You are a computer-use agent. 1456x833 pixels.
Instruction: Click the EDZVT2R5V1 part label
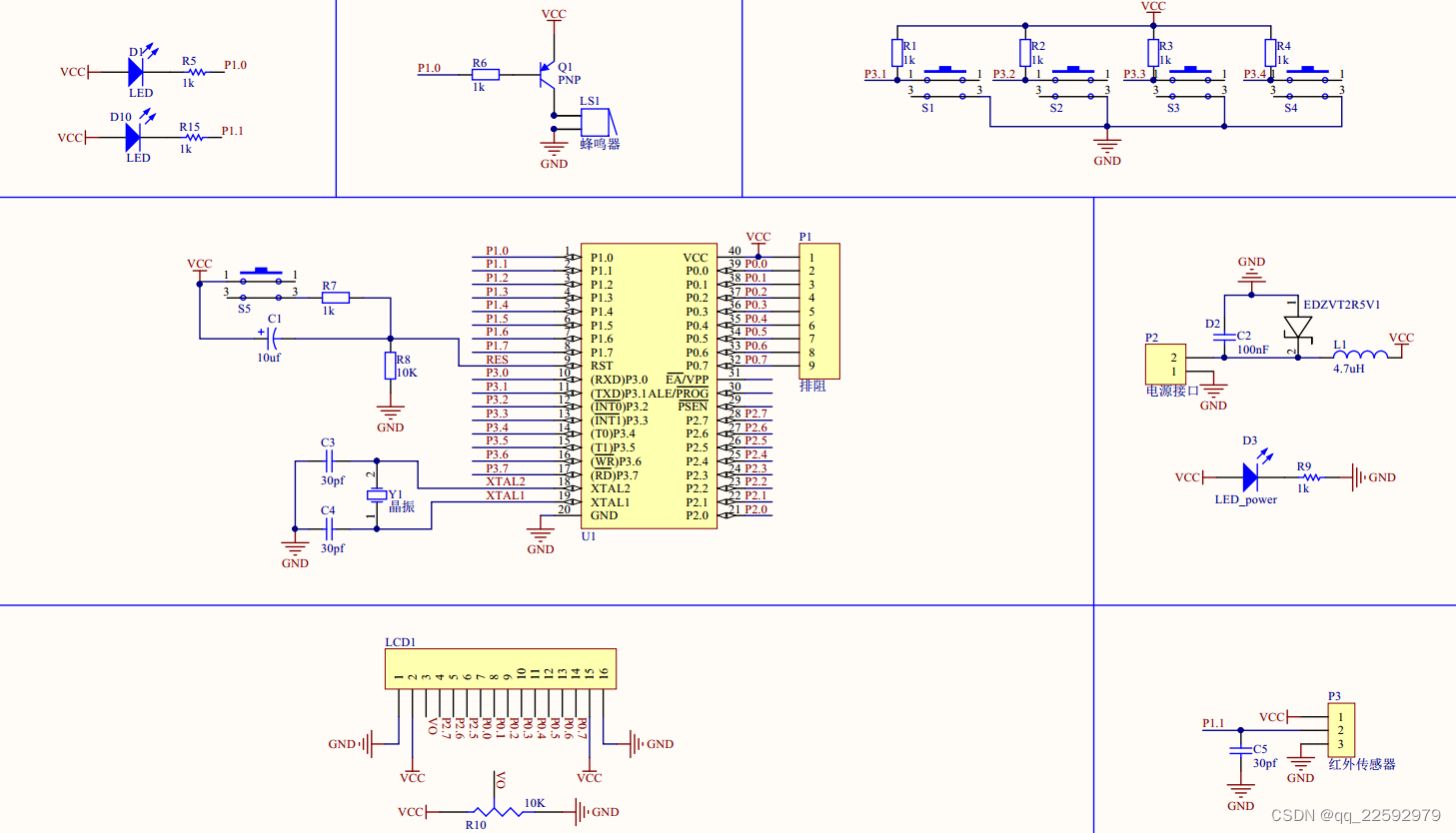pos(1341,305)
